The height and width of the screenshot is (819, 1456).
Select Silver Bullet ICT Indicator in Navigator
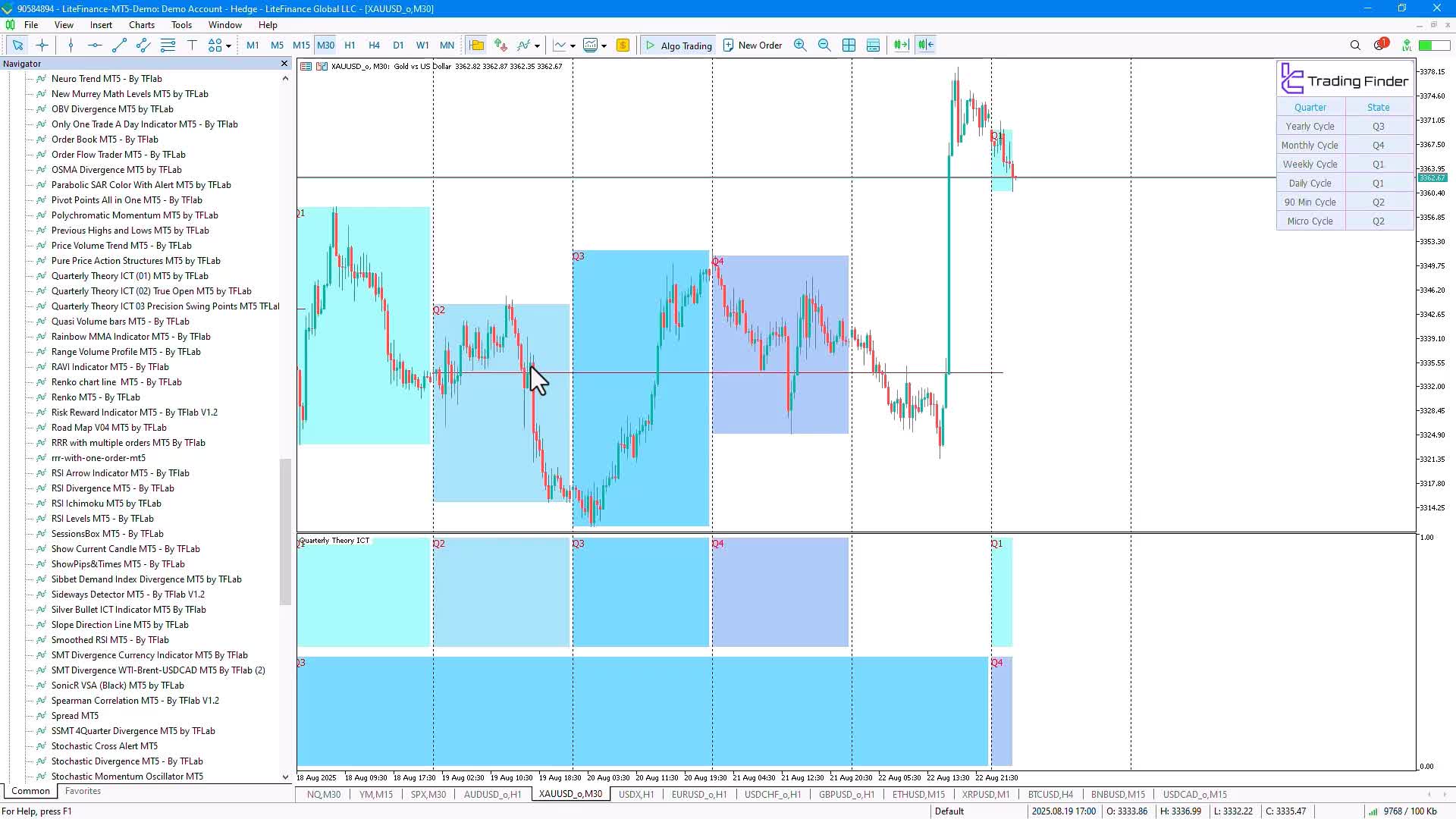click(x=128, y=610)
